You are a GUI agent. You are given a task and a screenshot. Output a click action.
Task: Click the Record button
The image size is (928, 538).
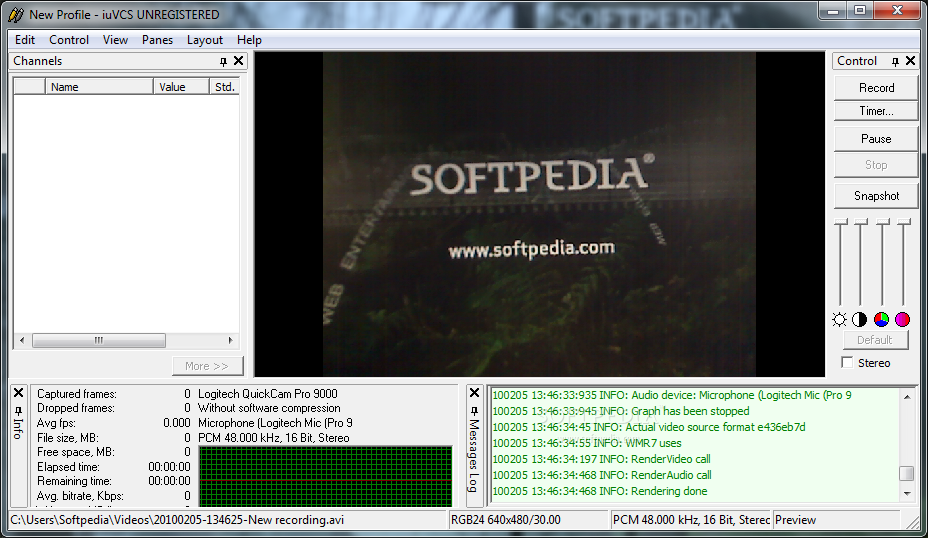[x=876, y=88]
